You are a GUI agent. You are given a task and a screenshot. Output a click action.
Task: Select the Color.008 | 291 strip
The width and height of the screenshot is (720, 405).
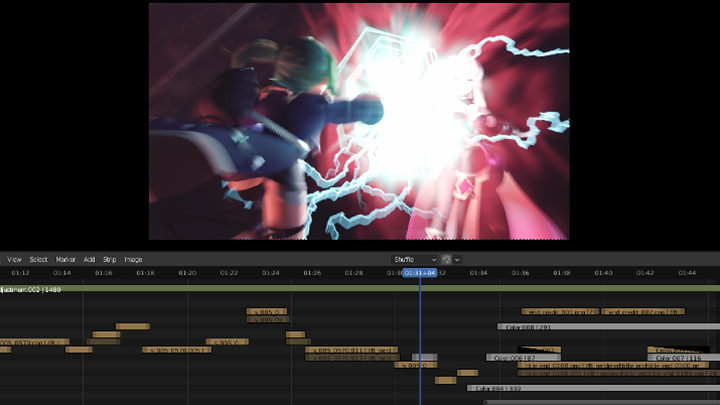tap(609, 327)
